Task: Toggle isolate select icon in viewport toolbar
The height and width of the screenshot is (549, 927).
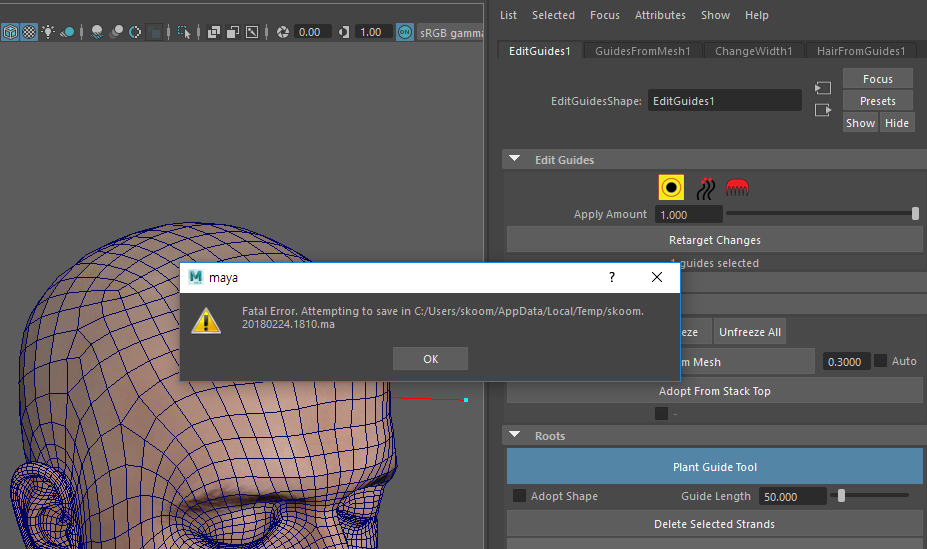Action: (183, 32)
